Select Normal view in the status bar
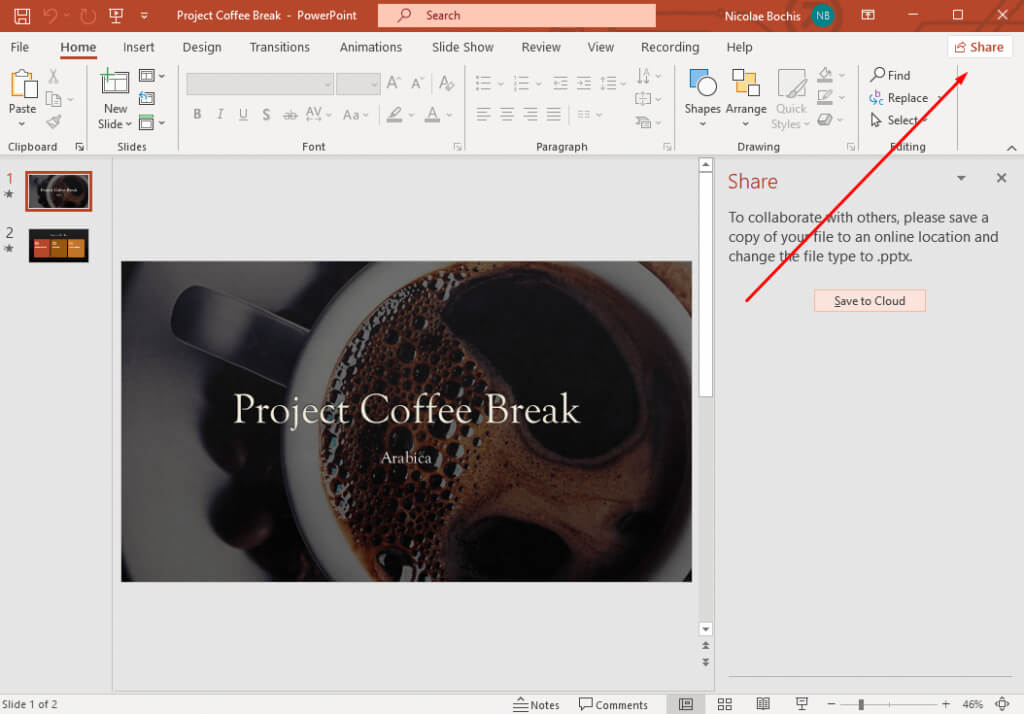 tap(686, 704)
